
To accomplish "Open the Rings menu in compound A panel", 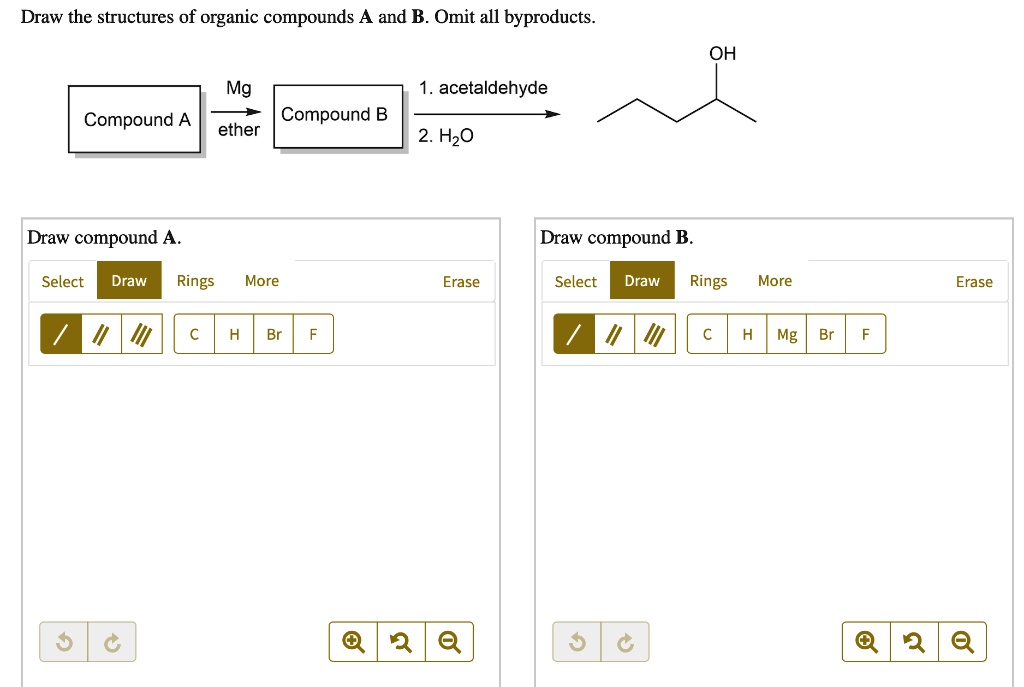I will pyautogui.click(x=195, y=281).
